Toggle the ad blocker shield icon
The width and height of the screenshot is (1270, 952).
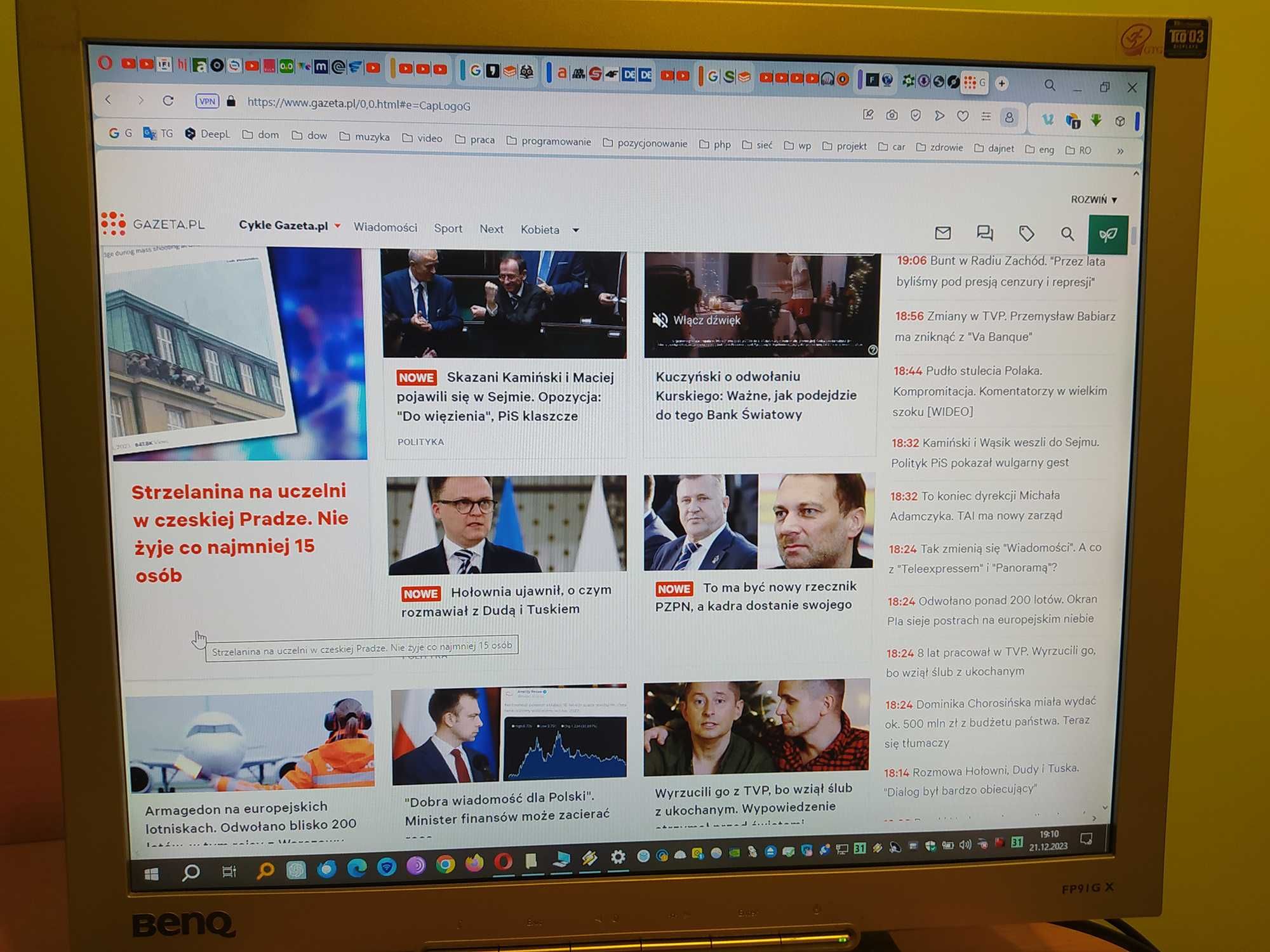point(916,115)
